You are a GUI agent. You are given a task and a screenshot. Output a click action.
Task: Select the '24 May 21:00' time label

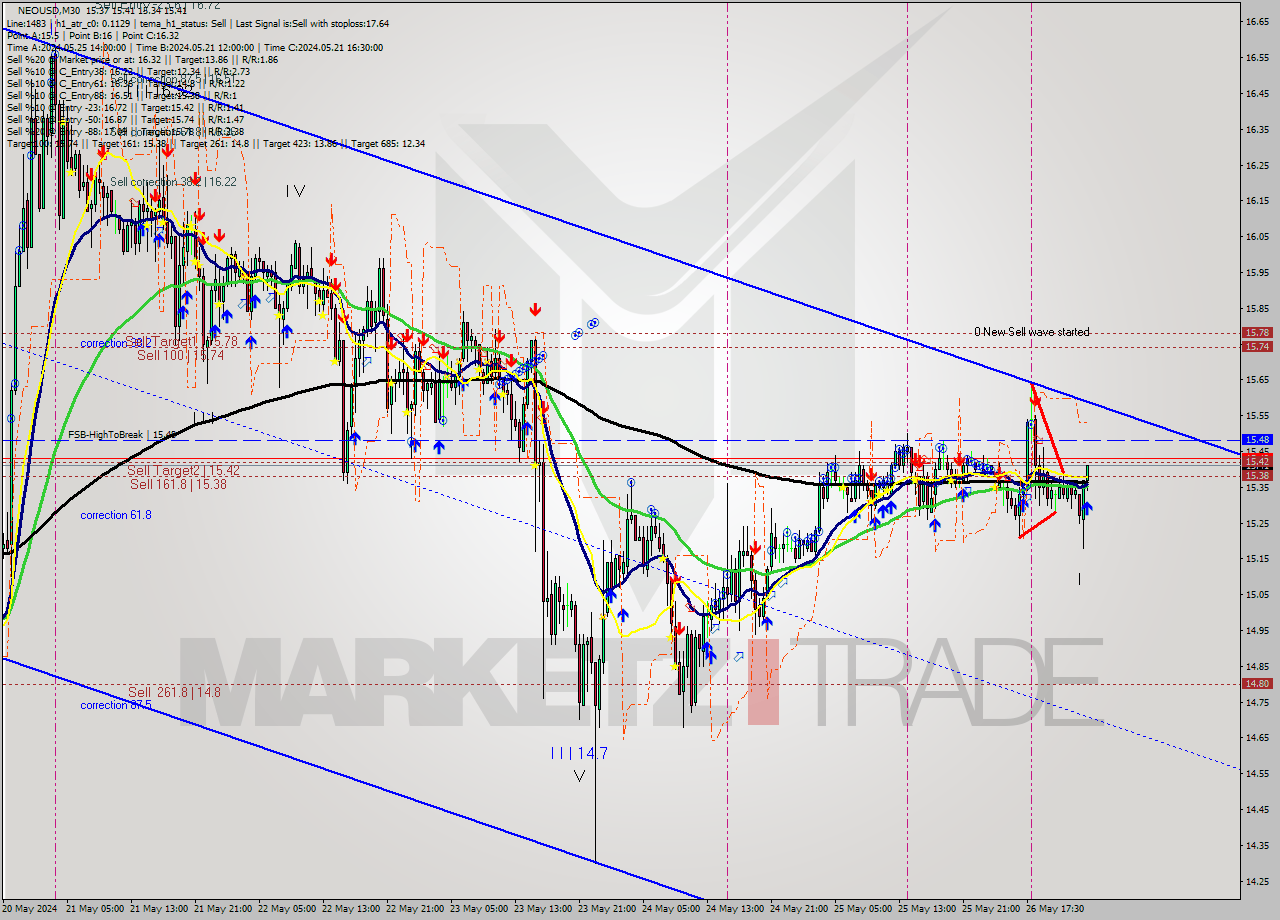(797, 909)
